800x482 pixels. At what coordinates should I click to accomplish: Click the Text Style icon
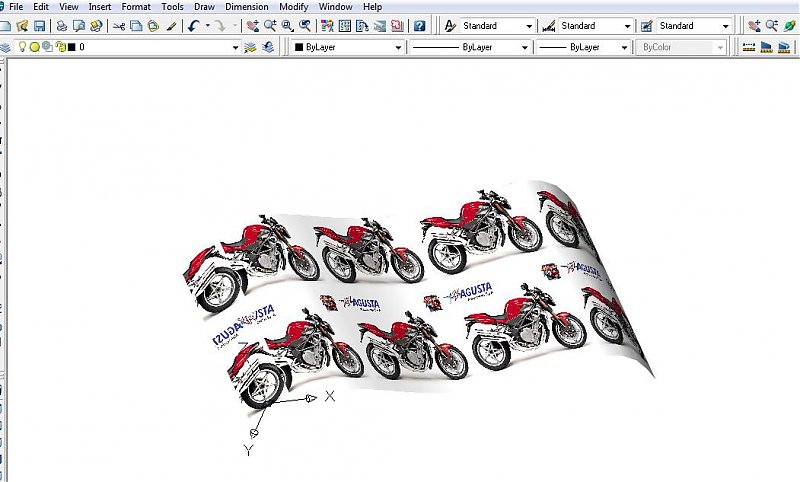coord(449,26)
